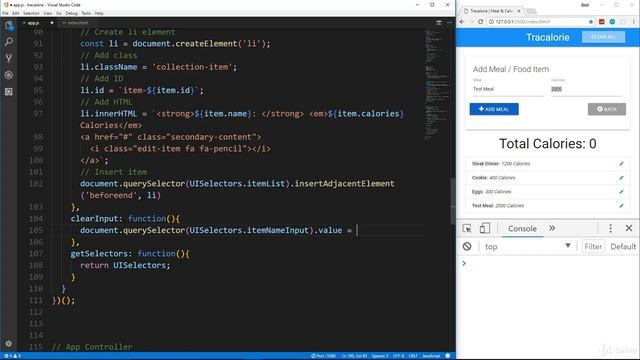Viewport: 640px width, 360px height.
Task: Open the console context 'top' dropdown
Action: [527, 247]
